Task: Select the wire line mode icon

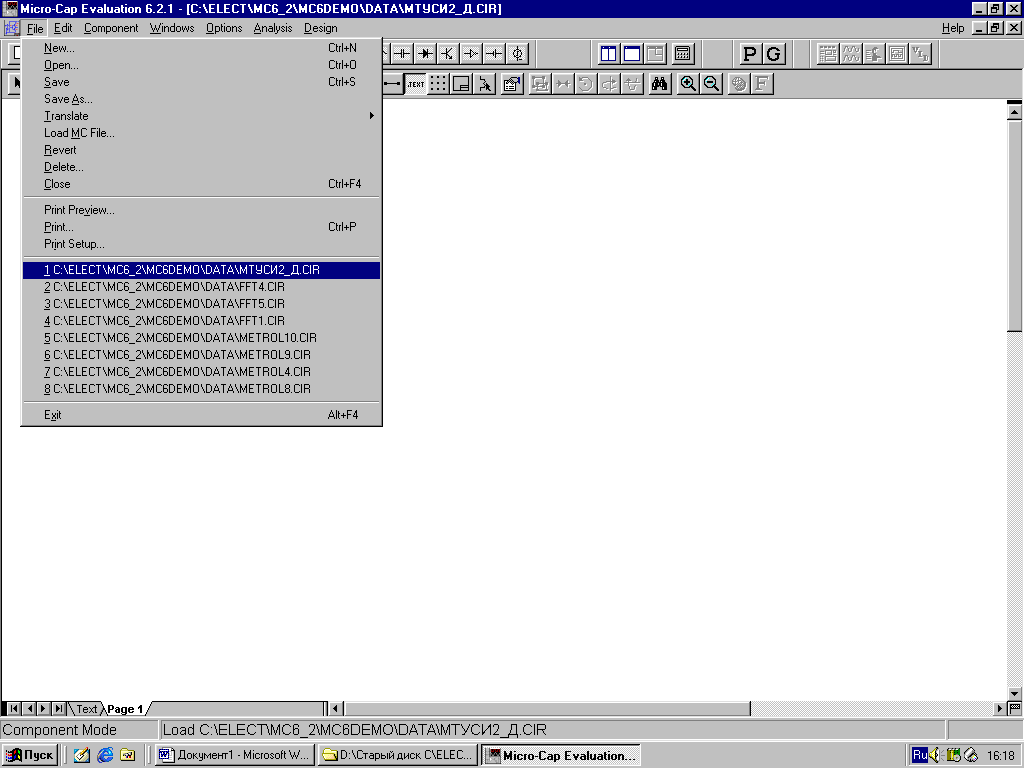Action: tap(392, 84)
